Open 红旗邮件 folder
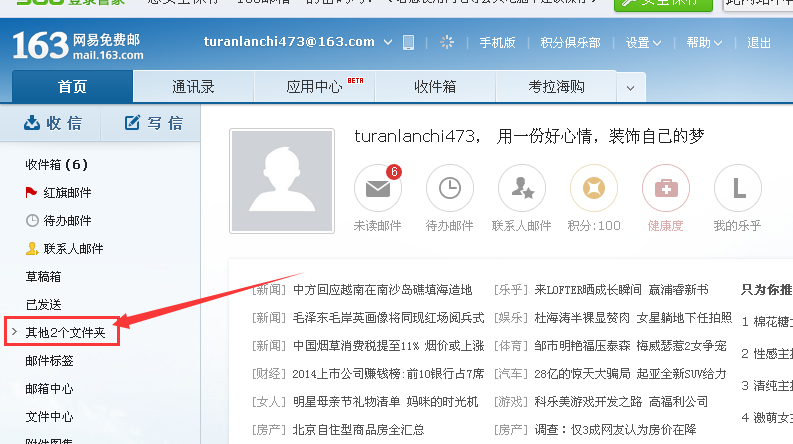This screenshot has width=793, height=444. (x=67, y=193)
